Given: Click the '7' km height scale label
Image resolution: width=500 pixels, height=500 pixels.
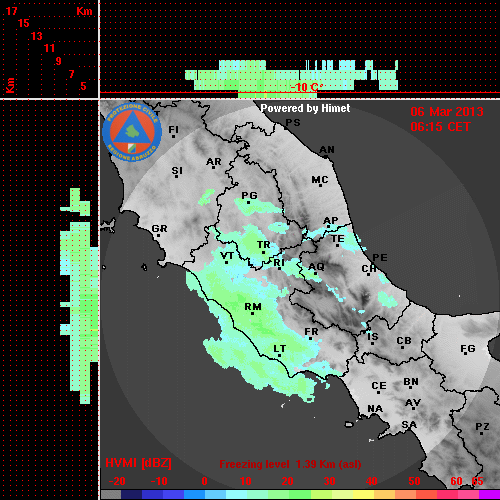Looking at the screenshot, I should (71, 74).
